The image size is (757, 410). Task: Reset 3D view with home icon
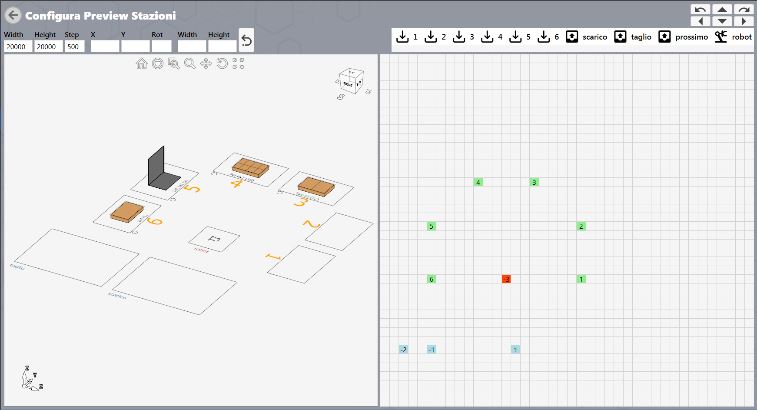click(x=141, y=63)
